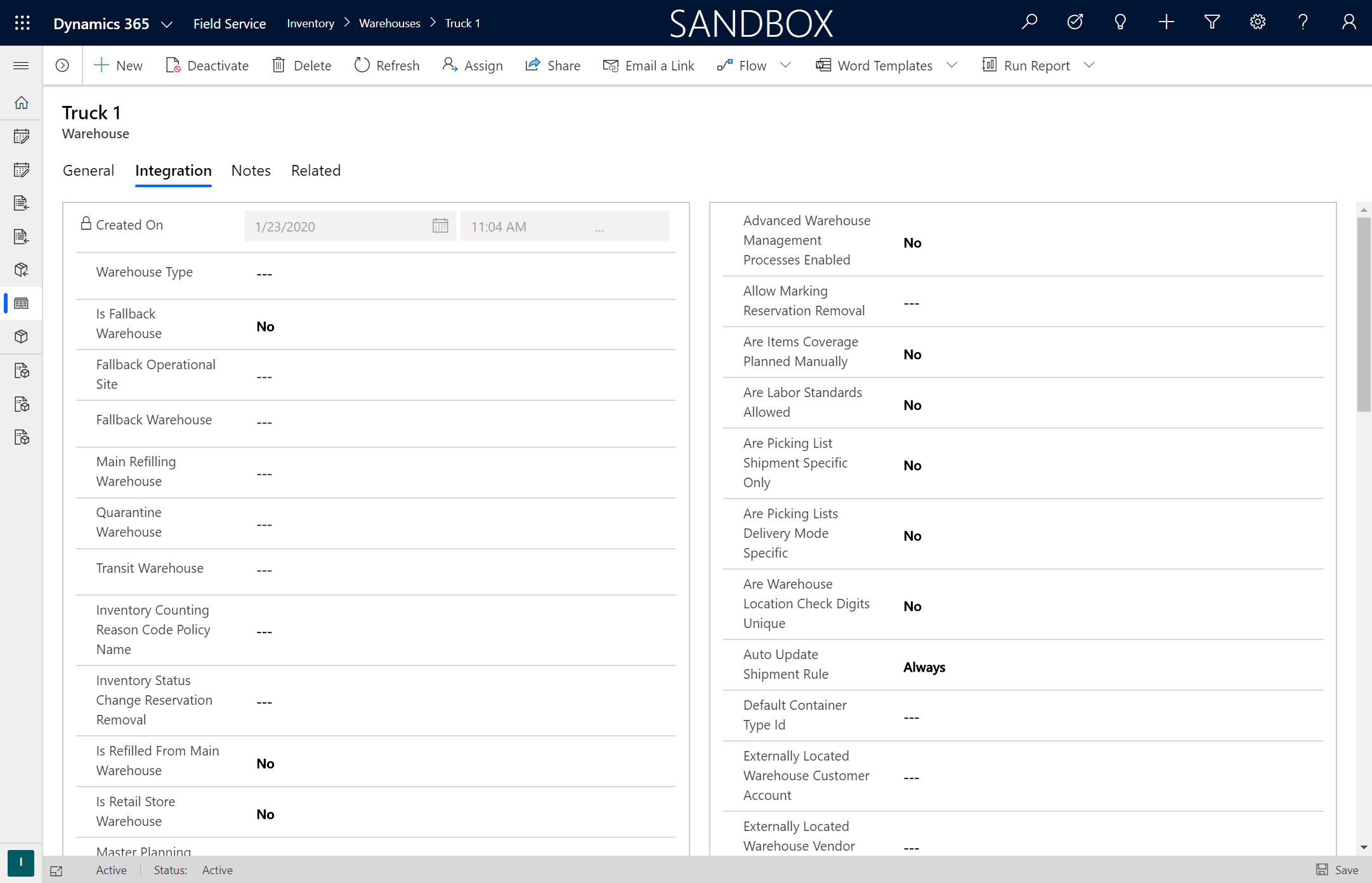Click the Deactivate button

(x=207, y=65)
